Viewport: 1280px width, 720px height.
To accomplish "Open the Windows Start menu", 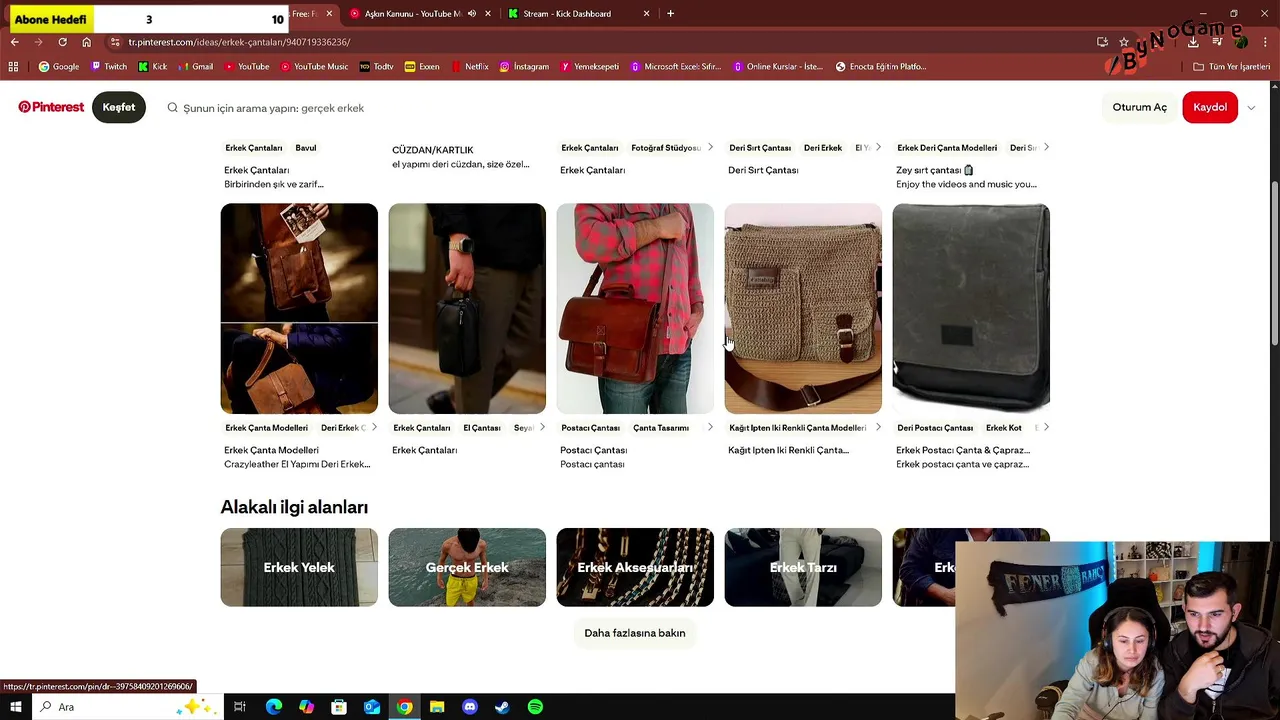I will point(15,707).
